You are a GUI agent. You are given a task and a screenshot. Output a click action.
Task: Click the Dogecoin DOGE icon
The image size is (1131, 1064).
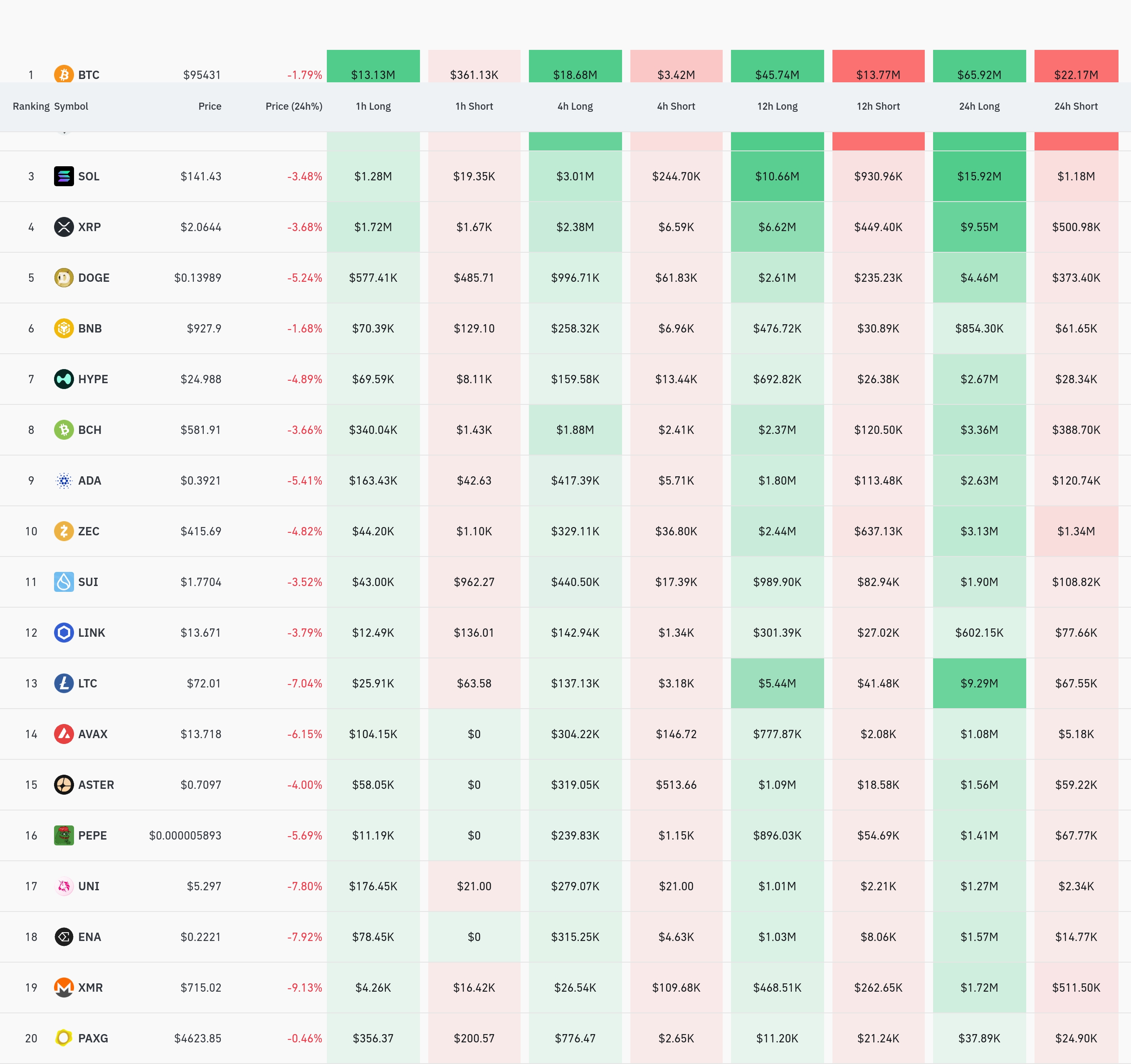click(x=64, y=278)
